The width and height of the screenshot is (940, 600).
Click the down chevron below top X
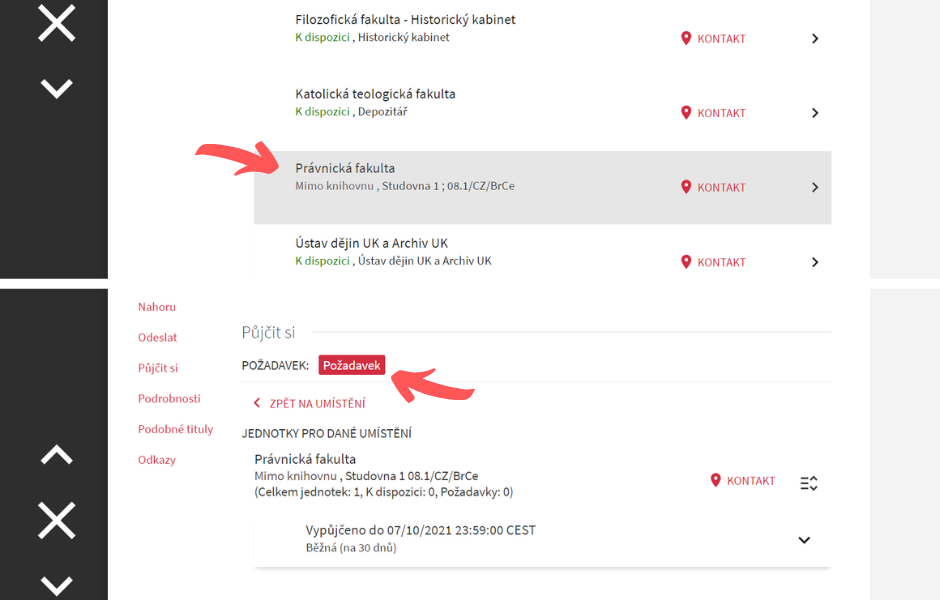[x=56, y=89]
